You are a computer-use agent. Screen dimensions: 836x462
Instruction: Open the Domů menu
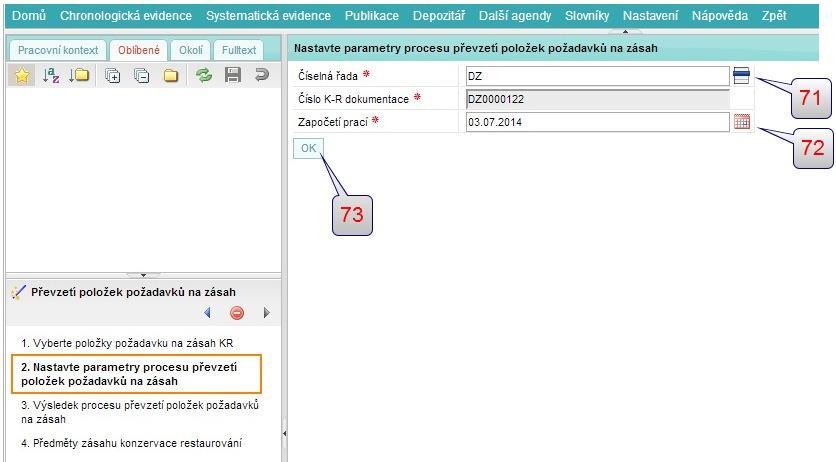(x=29, y=15)
